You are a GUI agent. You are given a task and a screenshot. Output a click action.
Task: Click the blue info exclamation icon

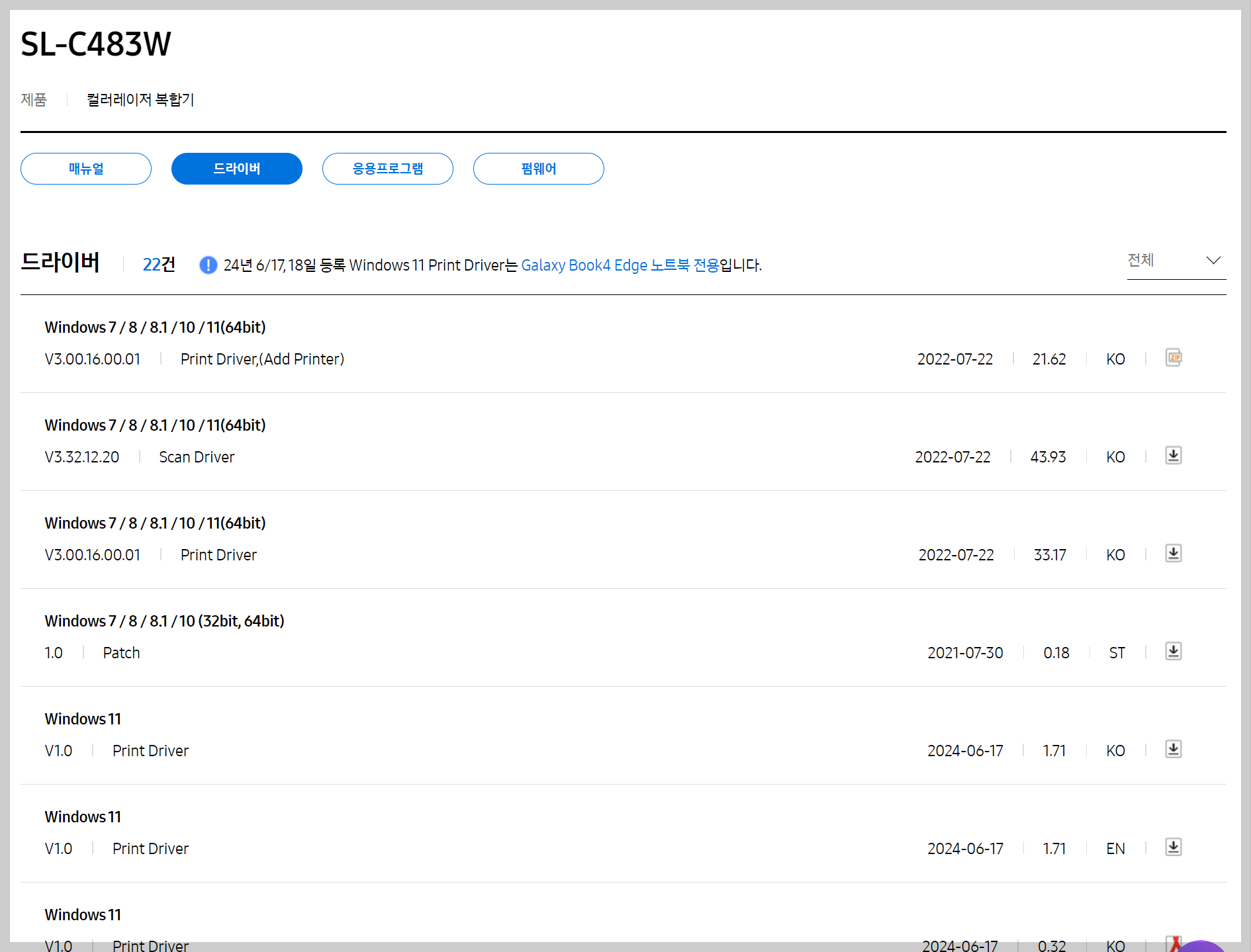(x=208, y=265)
